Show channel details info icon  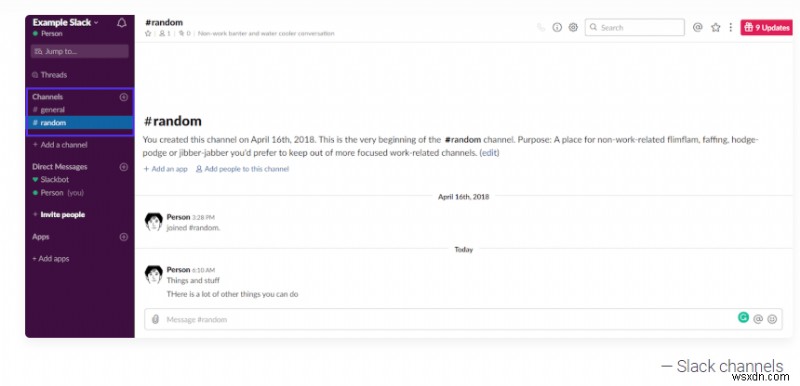click(557, 28)
